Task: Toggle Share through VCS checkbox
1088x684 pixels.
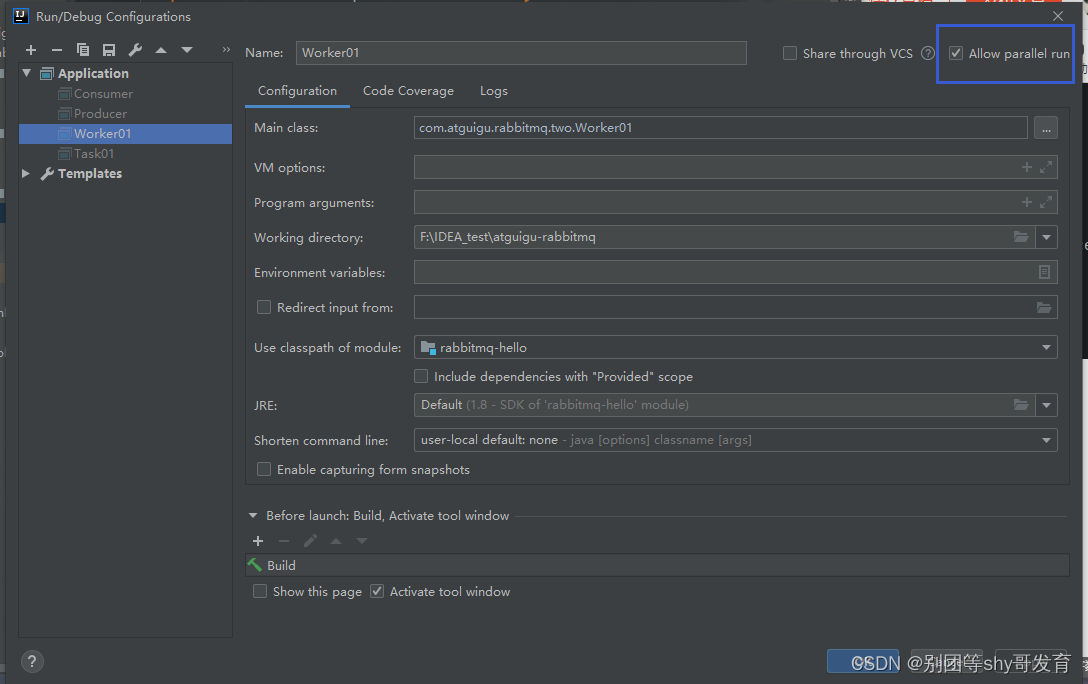Action: tap(790, 53)
